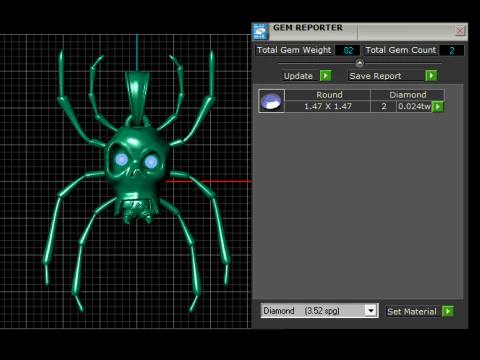
Task: Click the 0.024tw weight cell
Action: [414, 106]
